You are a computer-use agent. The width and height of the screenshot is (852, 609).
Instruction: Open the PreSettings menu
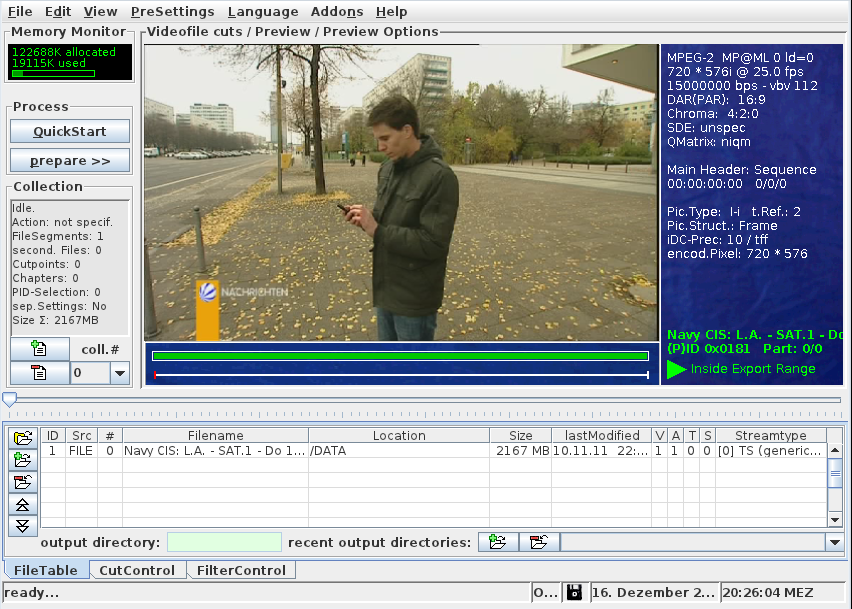[x=172, y=11]
